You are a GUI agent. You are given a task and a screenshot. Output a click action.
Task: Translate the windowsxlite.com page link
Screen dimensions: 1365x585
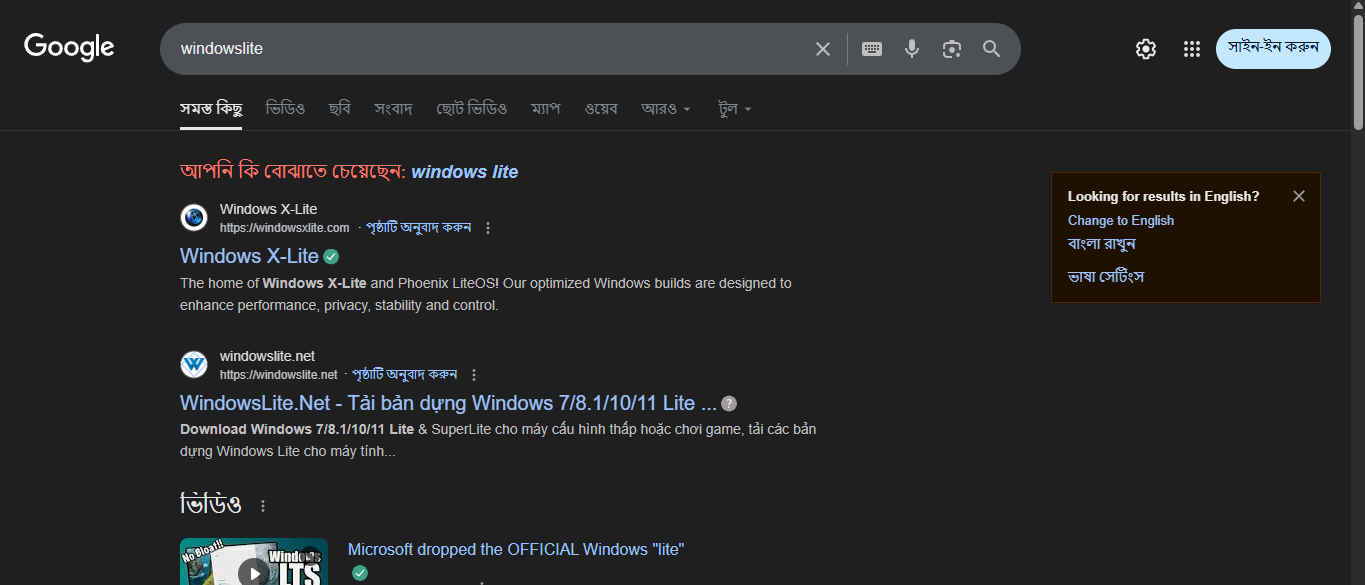[x=418, y=228]
